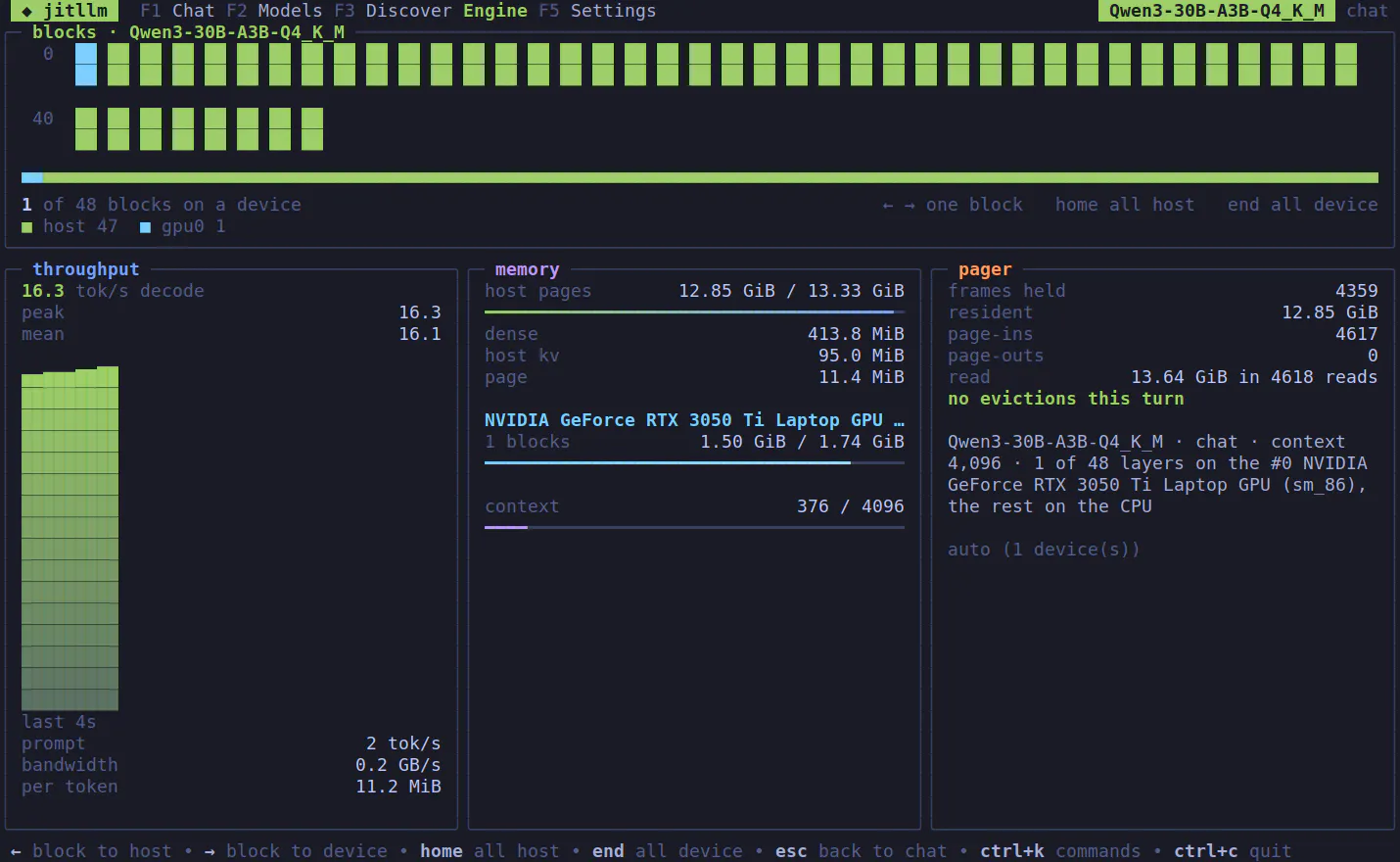Click the pager panel title
This screenshot has width=1400, height=862.
pos(985,269)
